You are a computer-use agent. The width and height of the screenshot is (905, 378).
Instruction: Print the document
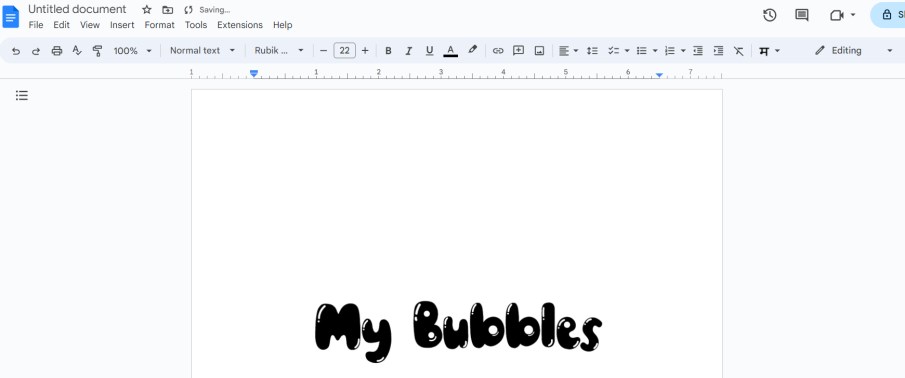(57, 51)
